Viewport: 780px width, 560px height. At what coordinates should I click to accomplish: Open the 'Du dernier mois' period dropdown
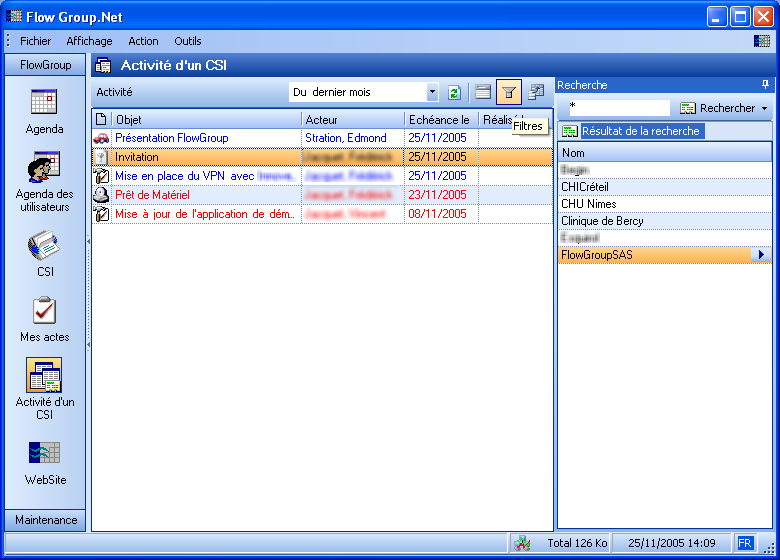click(432, 93)
